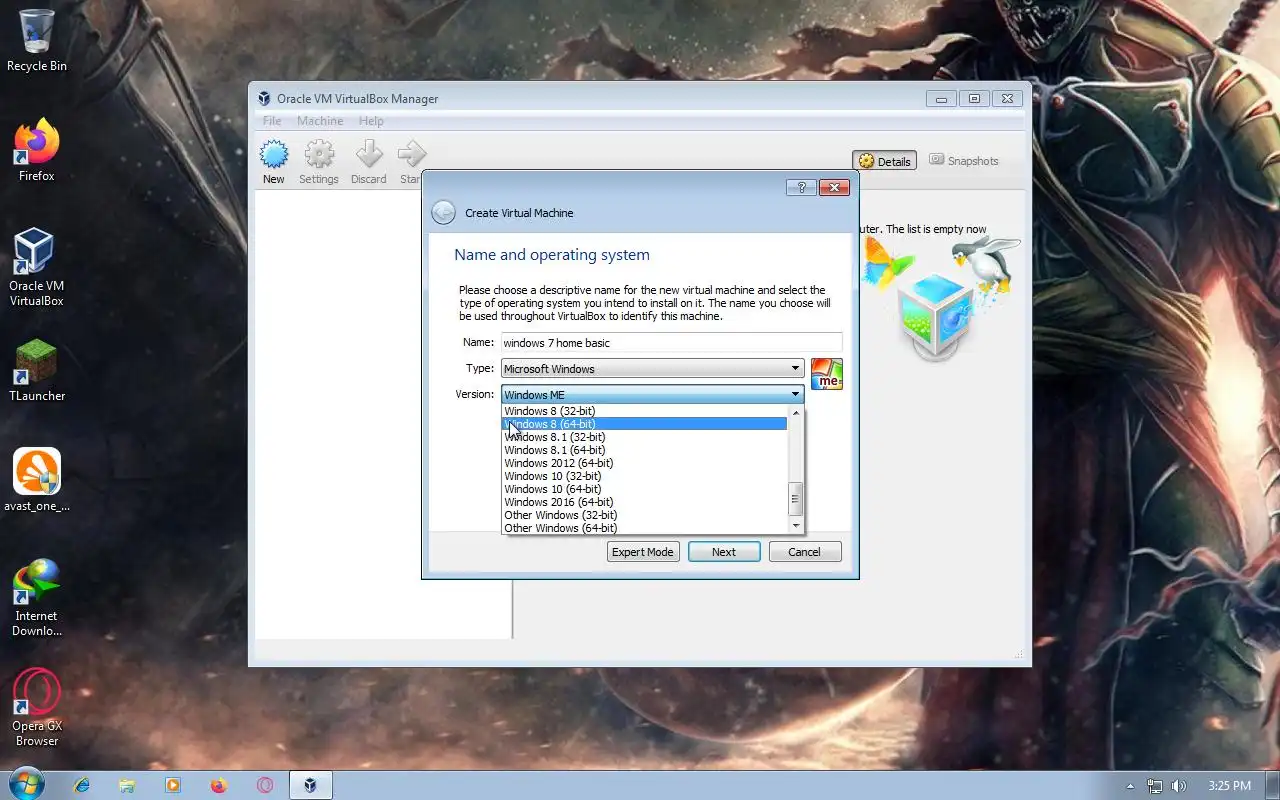The image size is (1280, 800).
Task: Click the Next button
Action: point(724,552)
